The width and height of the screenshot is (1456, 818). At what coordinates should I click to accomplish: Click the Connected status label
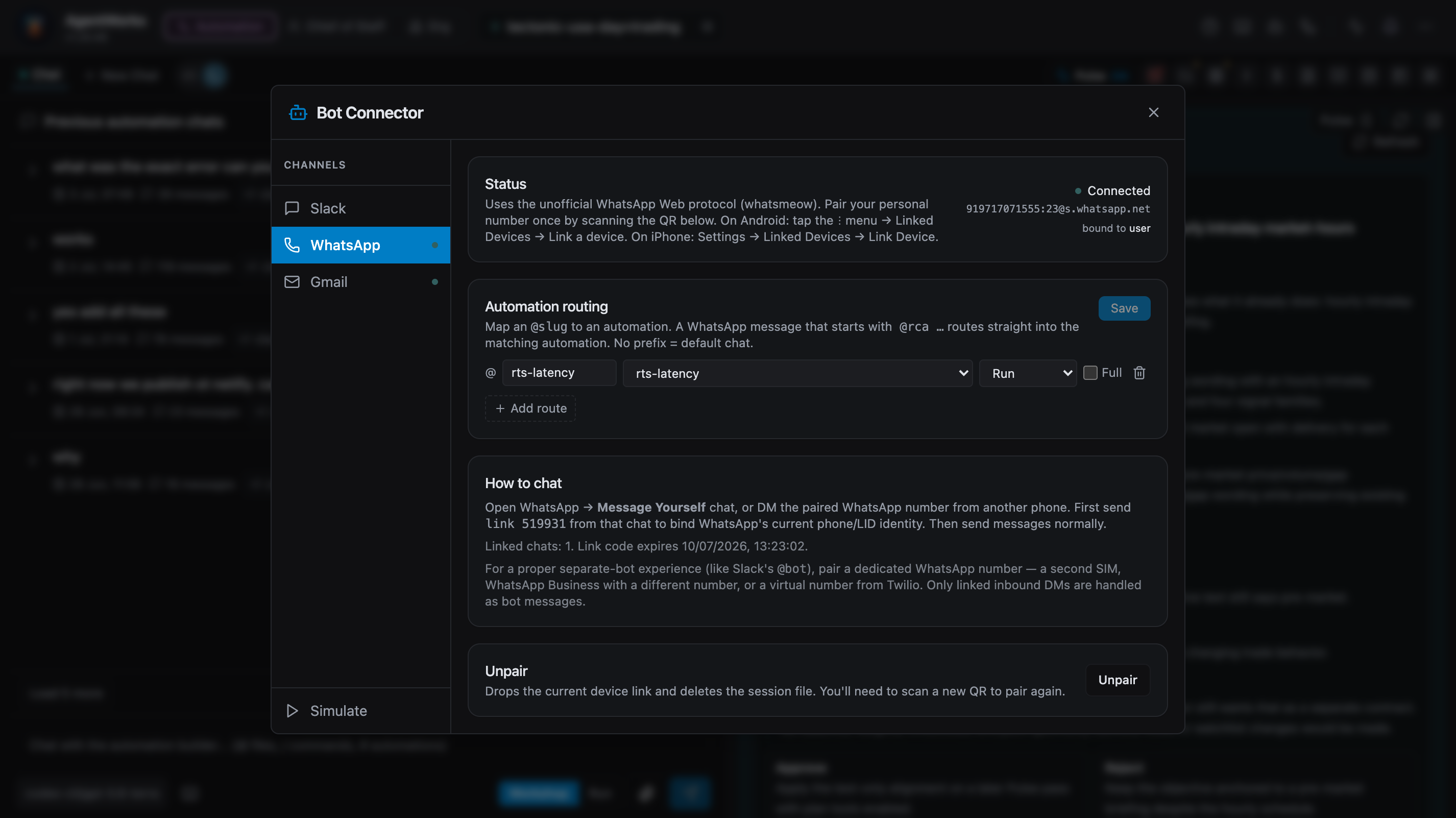(1118, 190)
